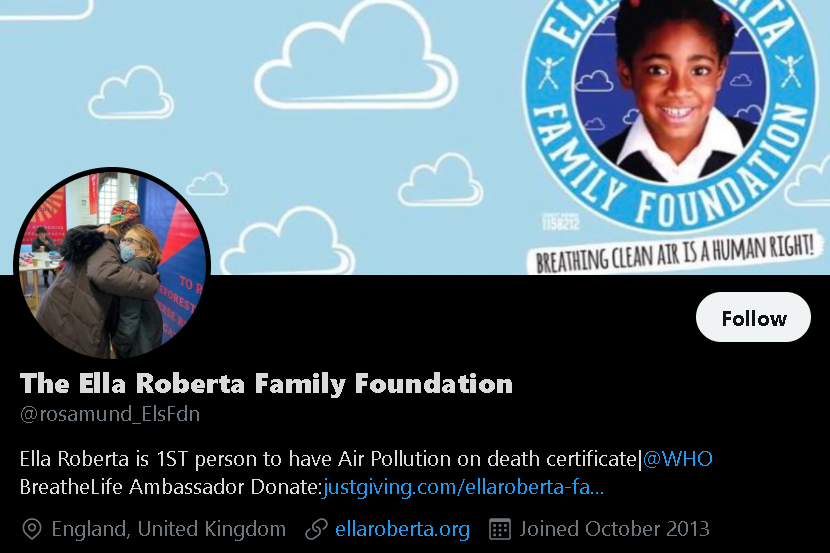
Task: Select the profile name The Ella Roberta Family Foundation
Action: coord(266,383)
